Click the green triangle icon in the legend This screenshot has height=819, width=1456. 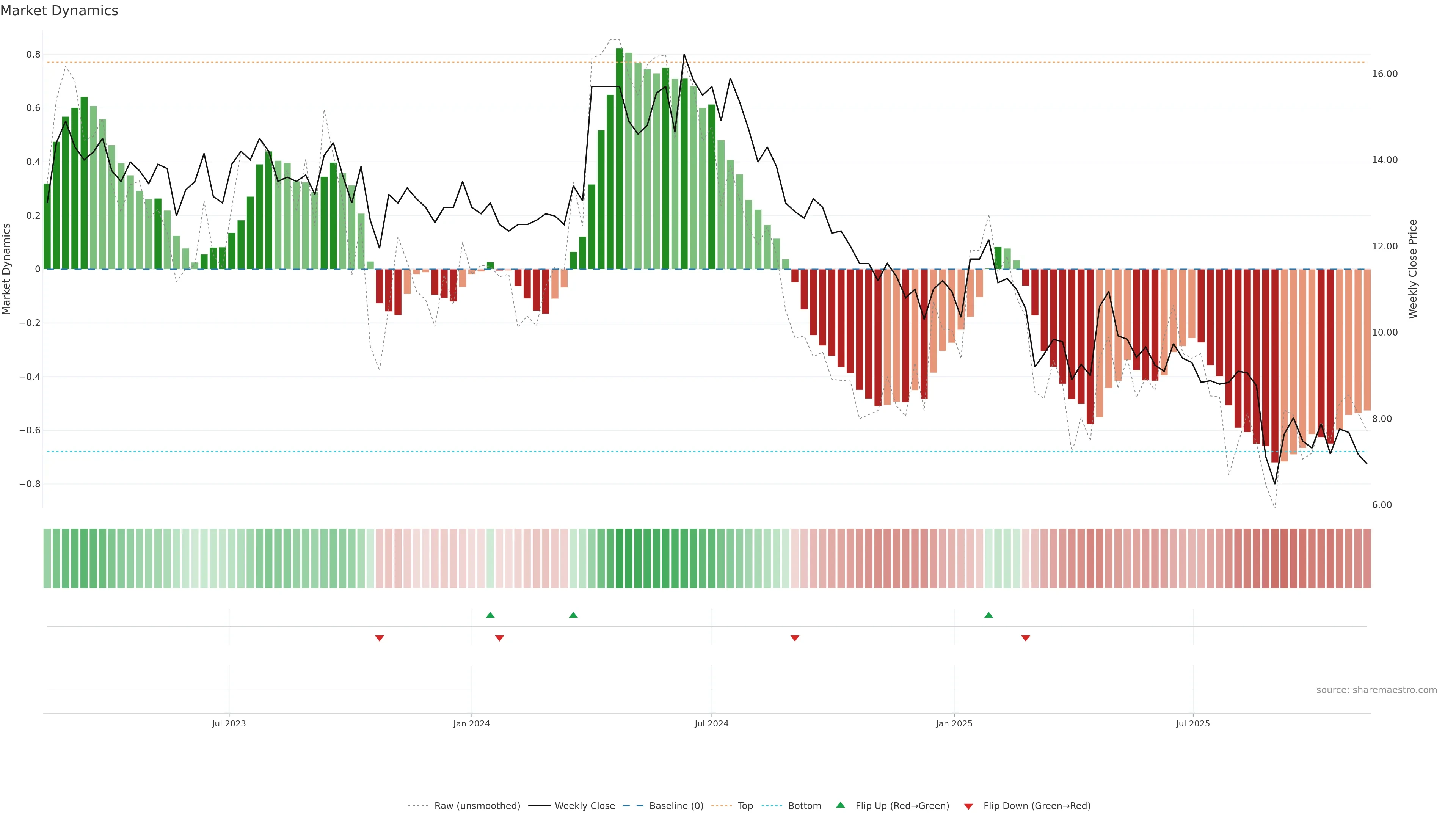841,805
